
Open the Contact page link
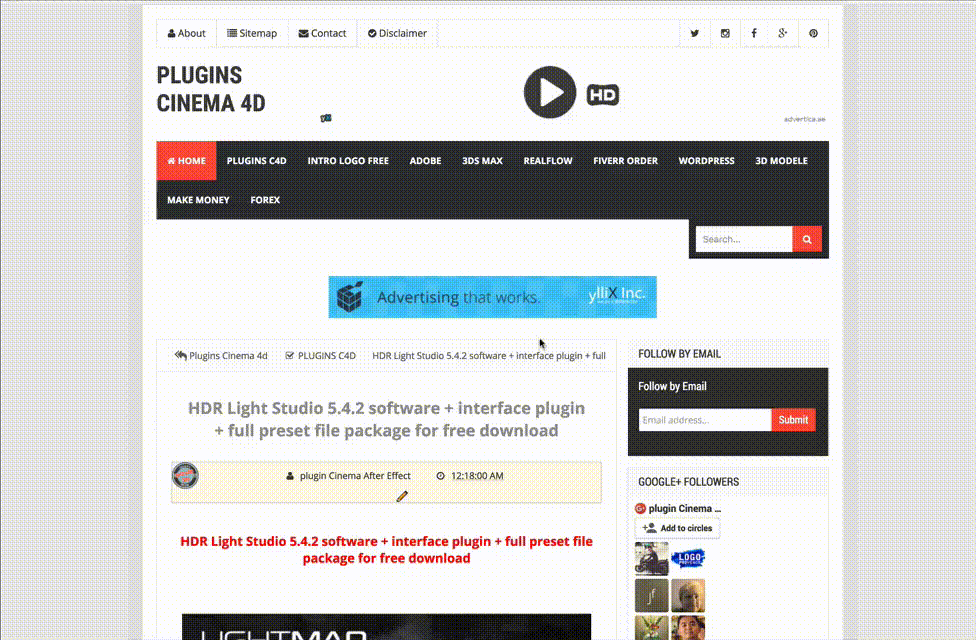point(322,33)
